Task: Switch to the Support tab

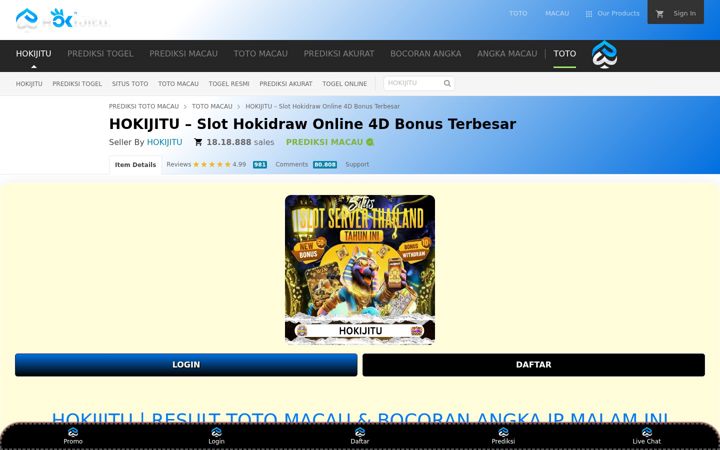Action: (357, 164)
